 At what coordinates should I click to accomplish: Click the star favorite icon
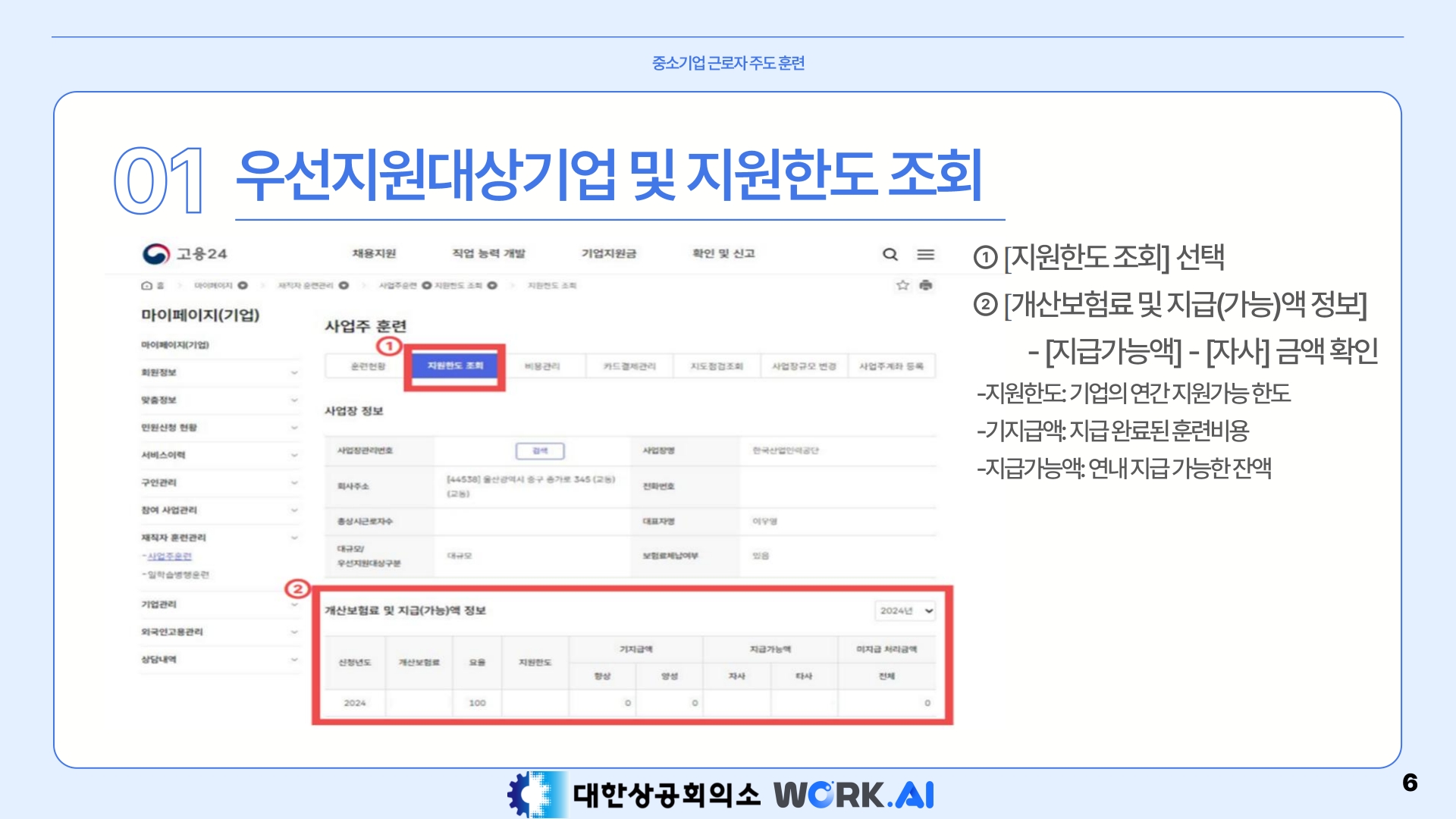click(x=902, y=285)
